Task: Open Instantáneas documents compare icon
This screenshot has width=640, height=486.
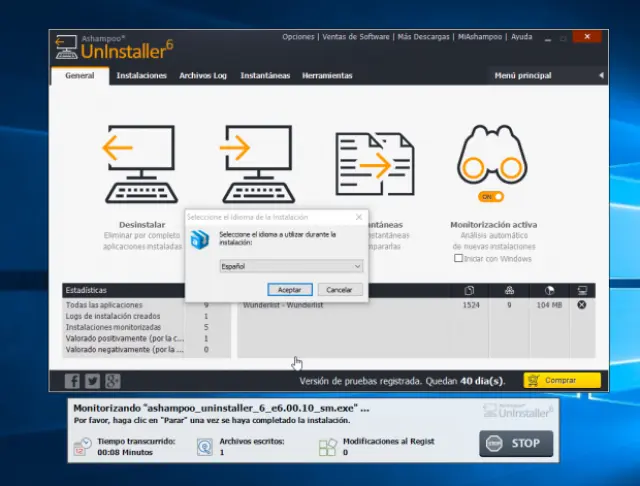Action: (374, 164)
